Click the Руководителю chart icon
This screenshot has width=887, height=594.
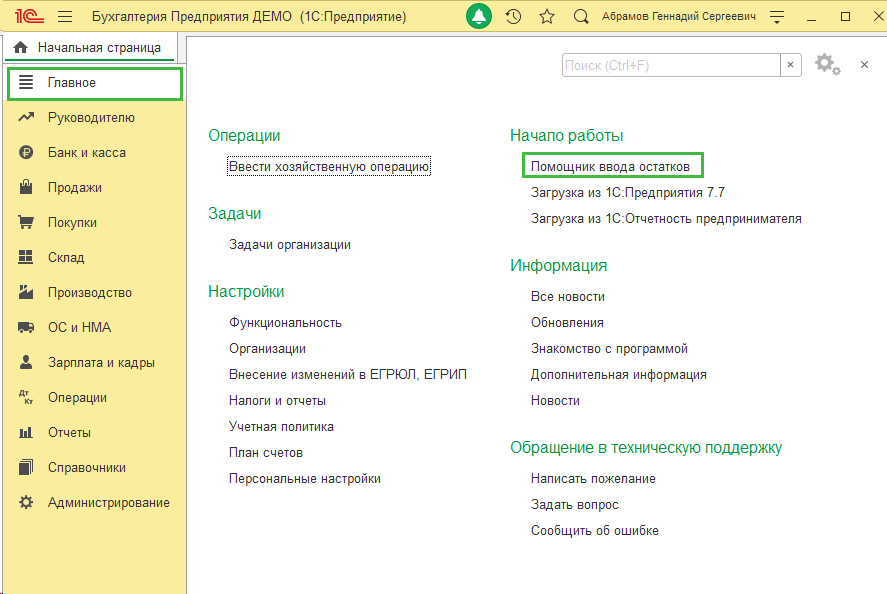(x=26, y=117)
